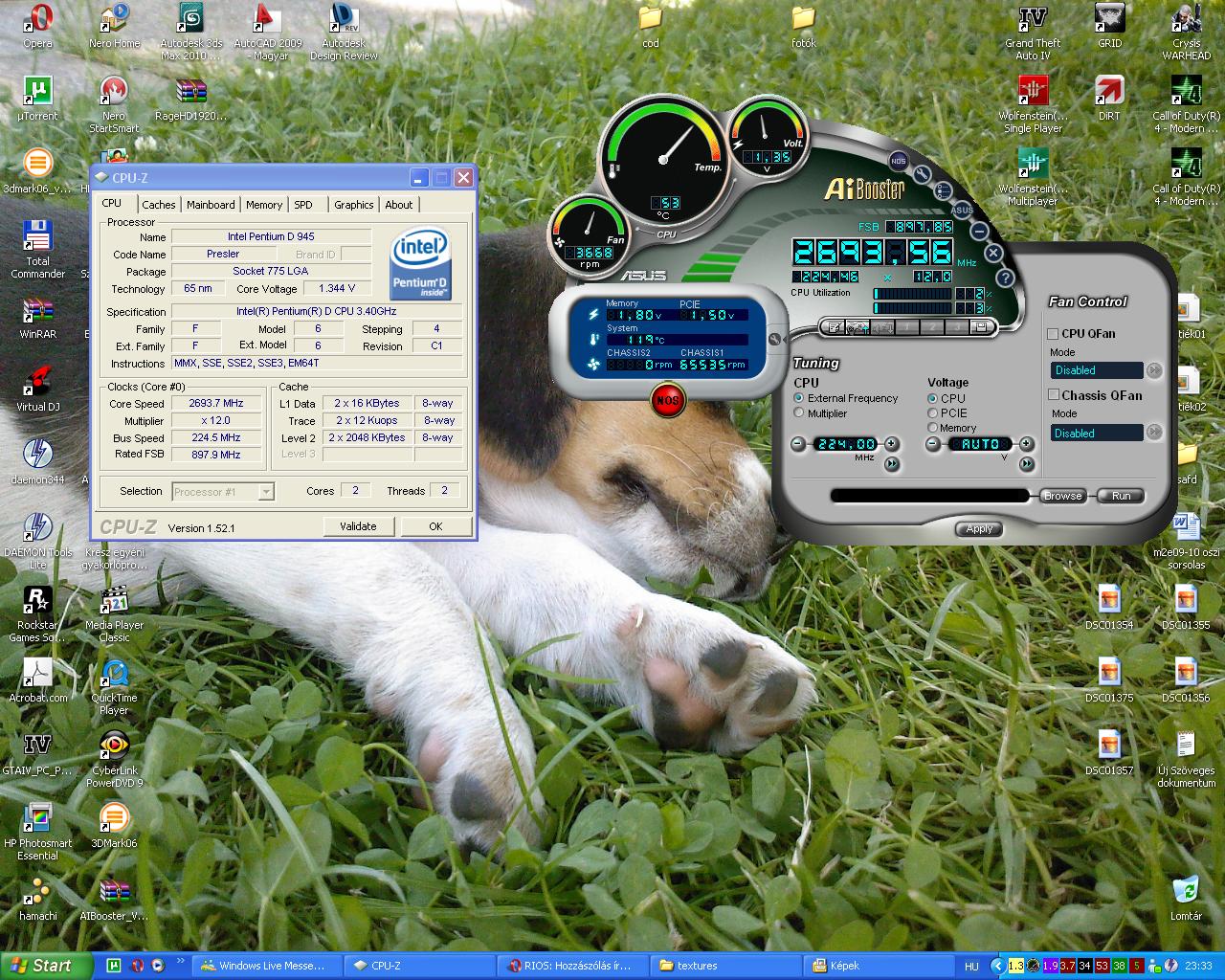Expand hidden tray icons arrow

(x=997, y=966)
